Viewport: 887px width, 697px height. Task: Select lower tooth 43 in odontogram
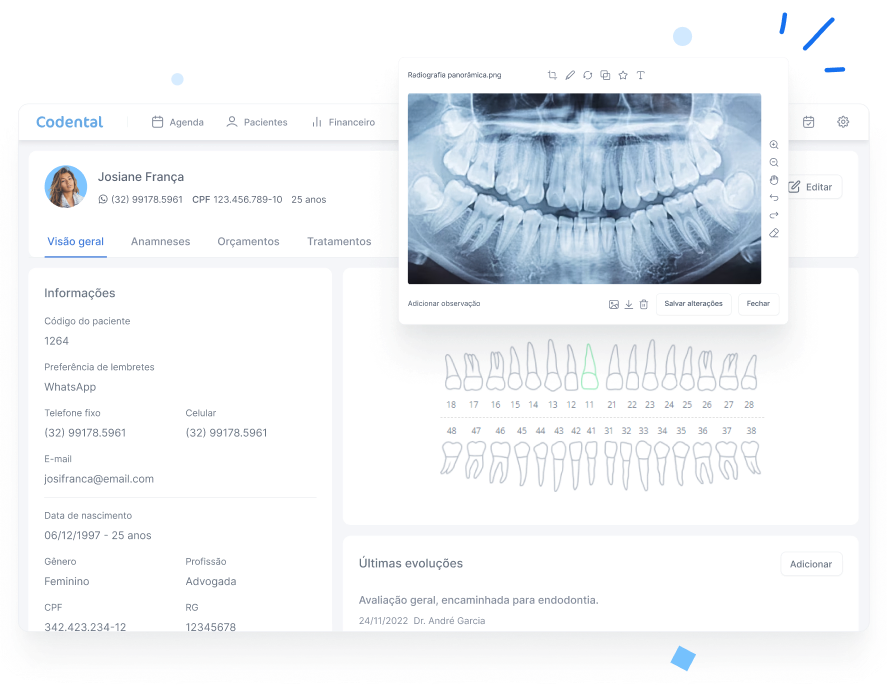click(558, 466)
